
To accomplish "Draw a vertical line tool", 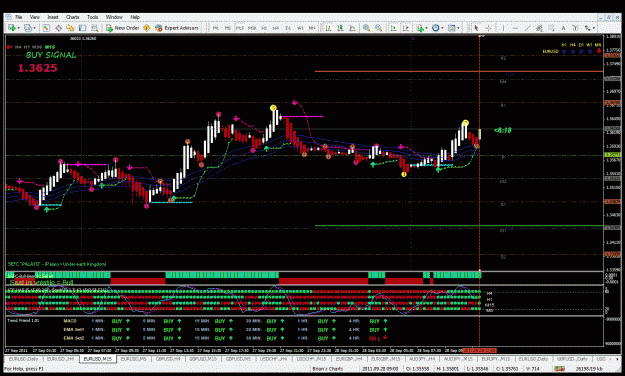I will coord(503,28).
